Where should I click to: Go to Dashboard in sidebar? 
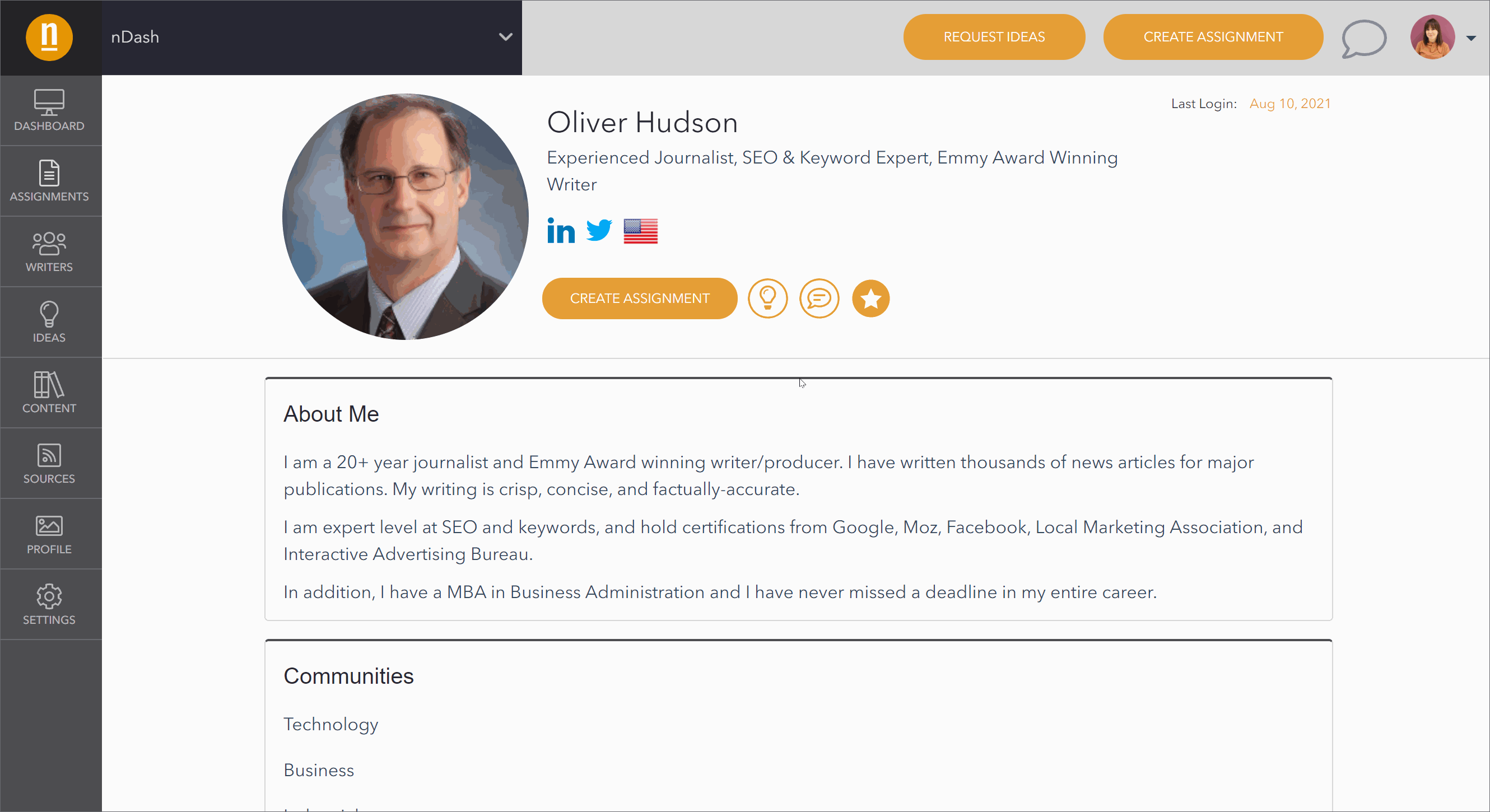(49, 110)
